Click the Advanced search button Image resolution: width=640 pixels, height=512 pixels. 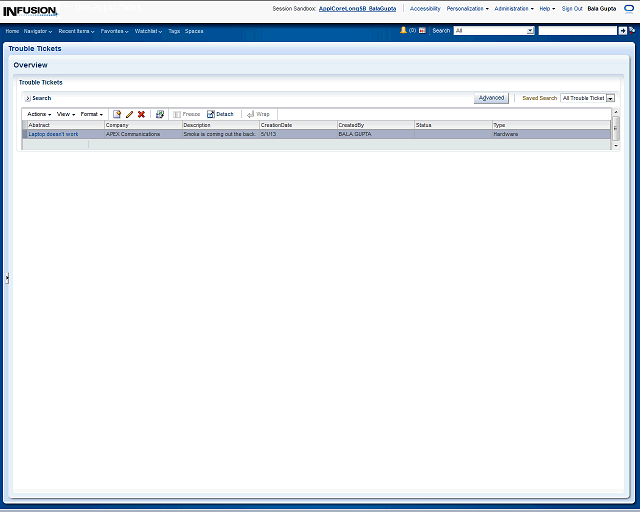click(x=491, y=98)
